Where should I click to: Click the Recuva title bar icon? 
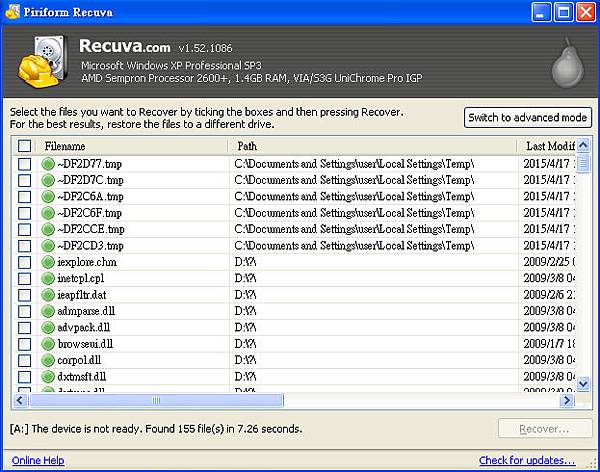click(12, 11)
